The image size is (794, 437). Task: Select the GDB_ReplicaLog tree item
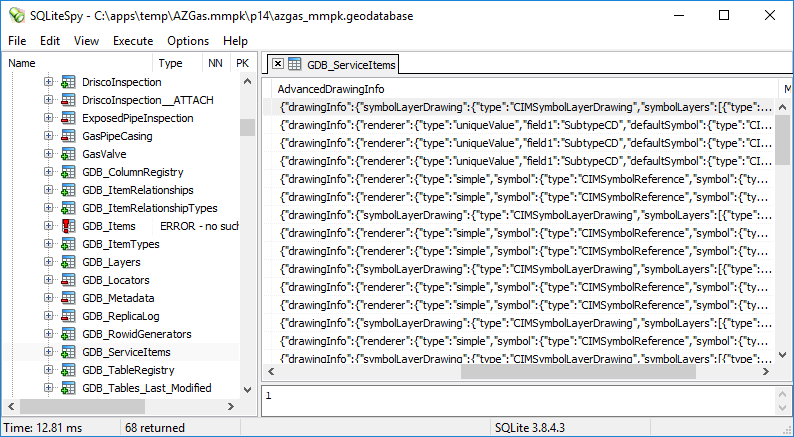[x=121, y=316]
